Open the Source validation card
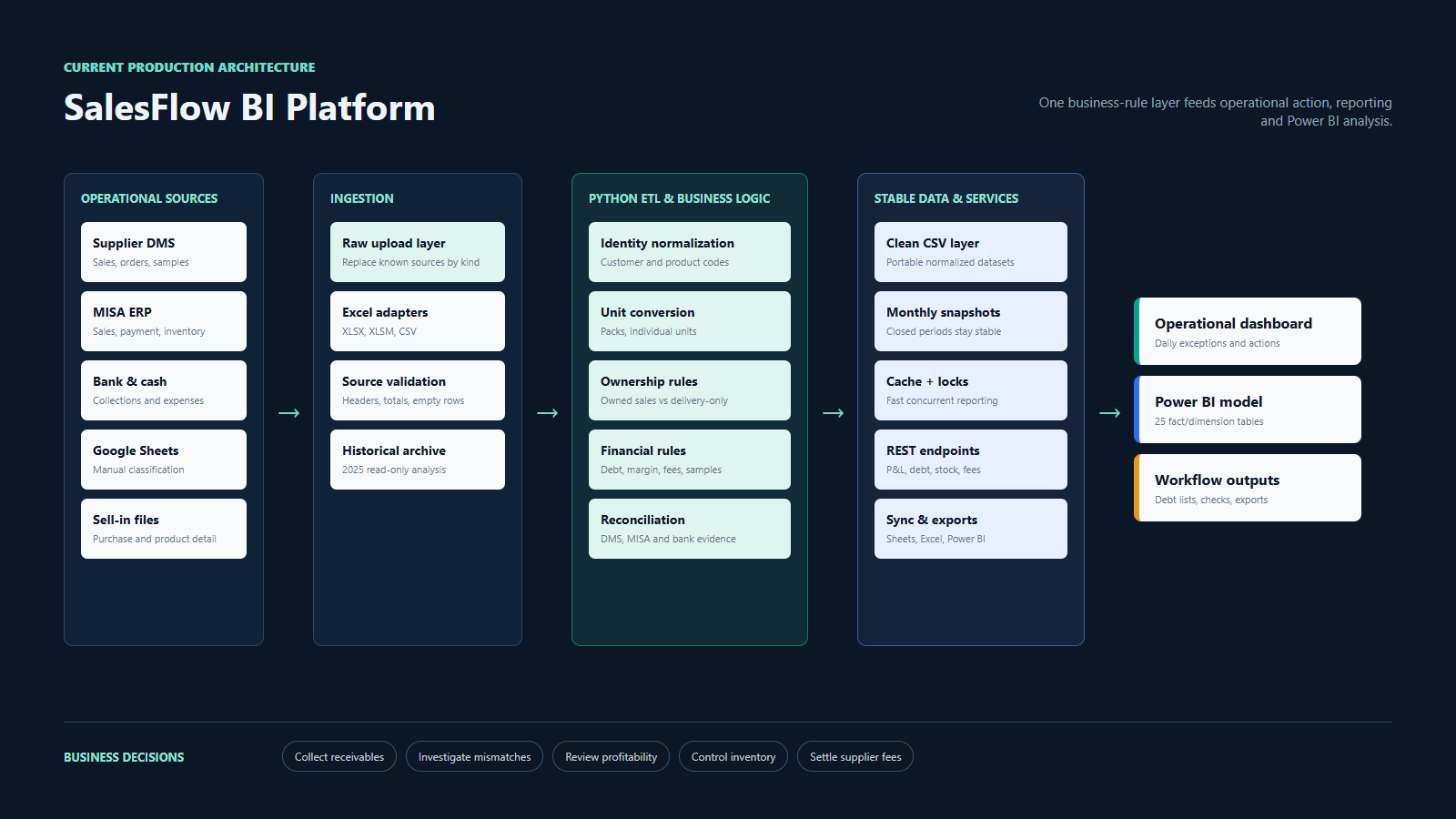The width and height of the screenshot is (1456, 819). pyautogui.click(x=418, y=390)
